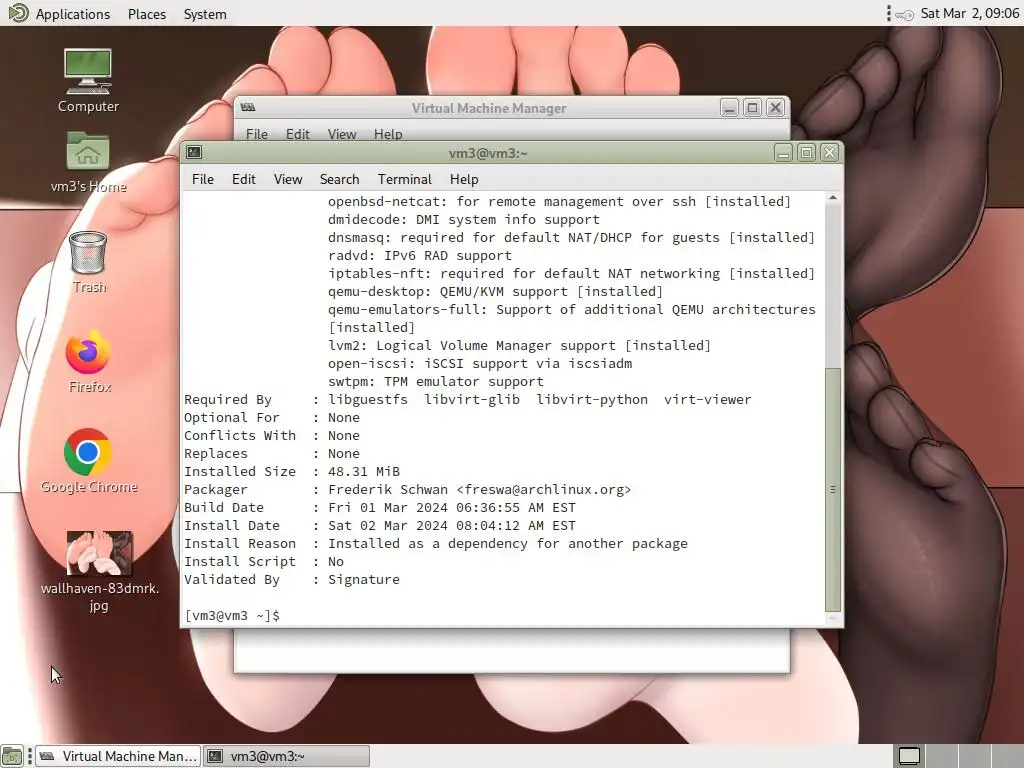
Task: Open vm3's Home folder icon
Action: coord(88,162)
